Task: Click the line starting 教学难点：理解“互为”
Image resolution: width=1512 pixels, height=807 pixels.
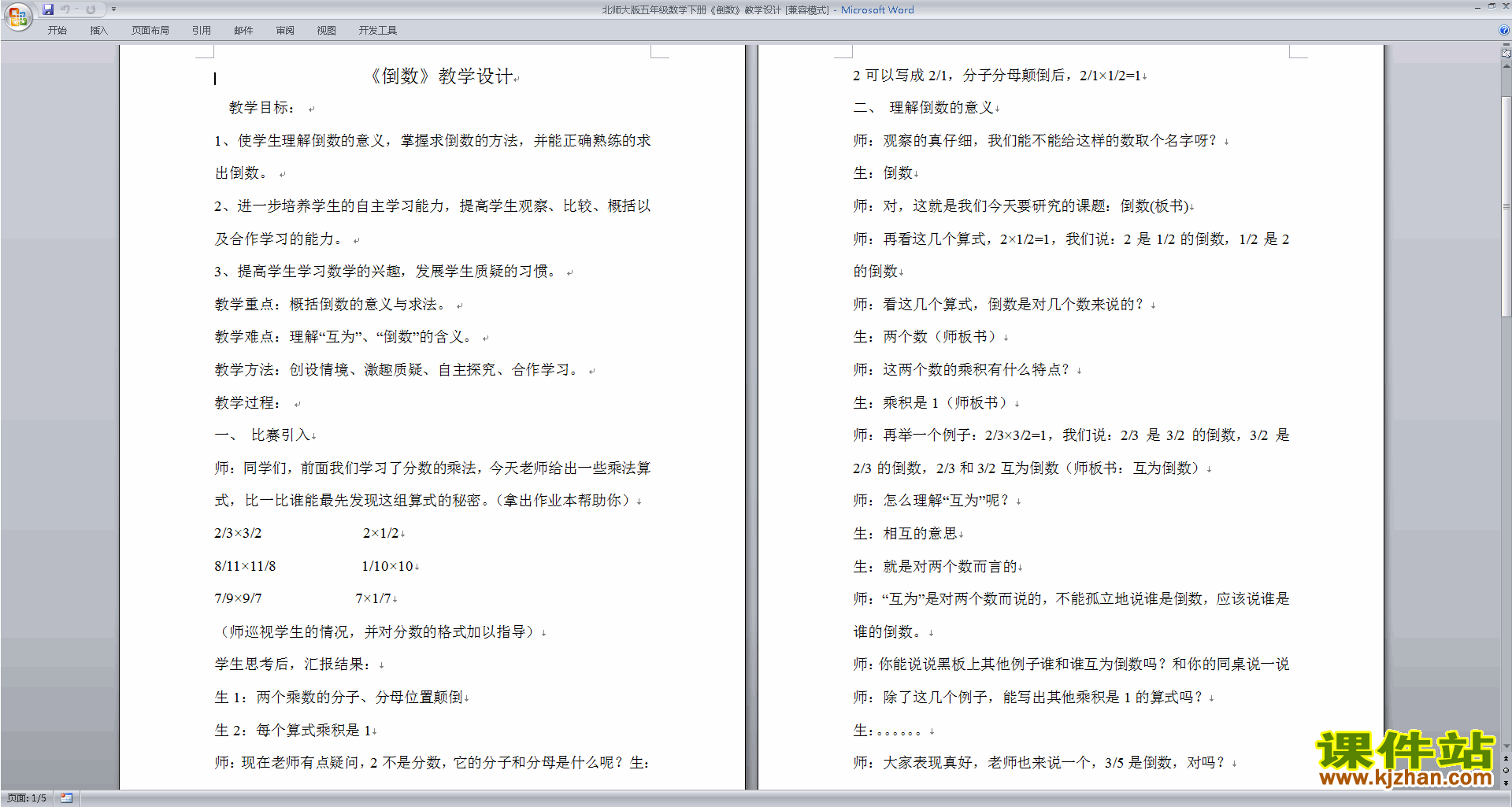Action: [345, 337]
